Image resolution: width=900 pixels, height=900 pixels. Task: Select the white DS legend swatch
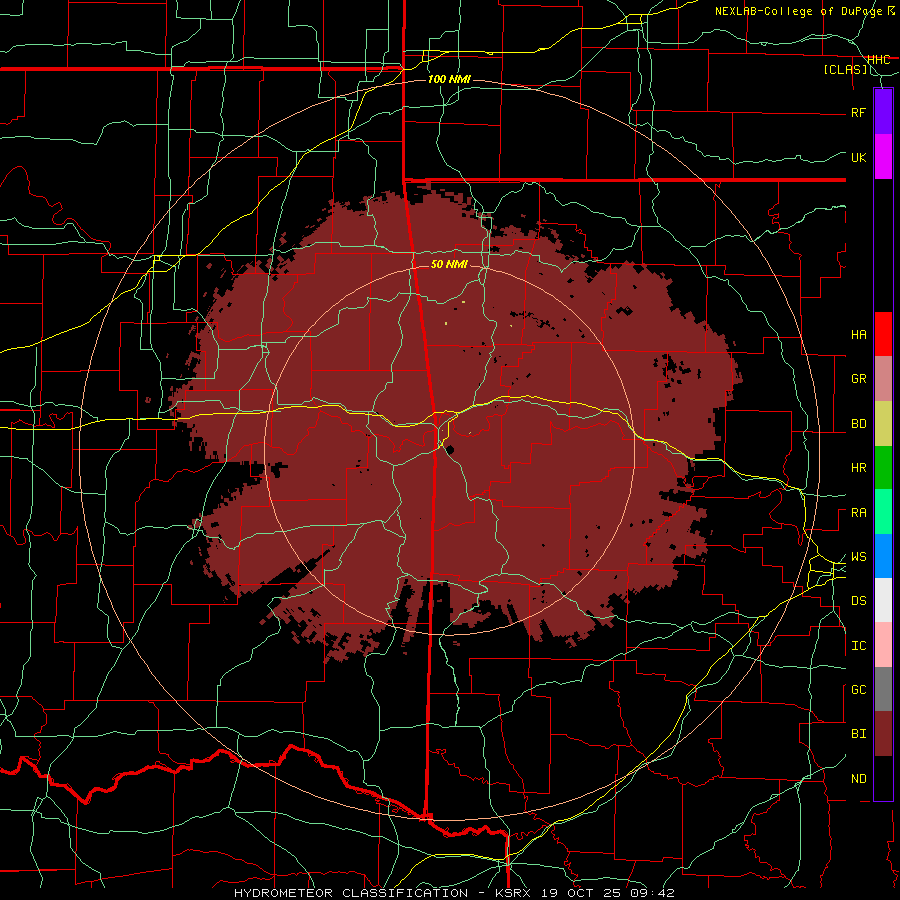pos(883,600)
